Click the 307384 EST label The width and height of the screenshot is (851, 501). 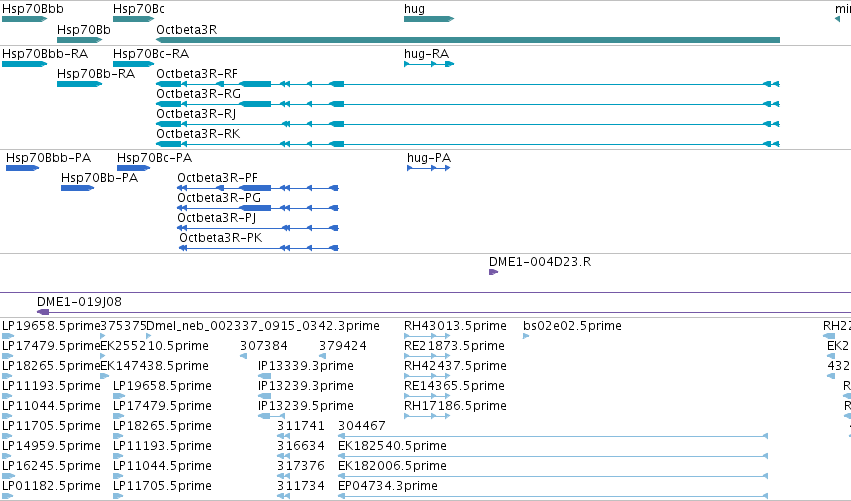coord(264,346)
